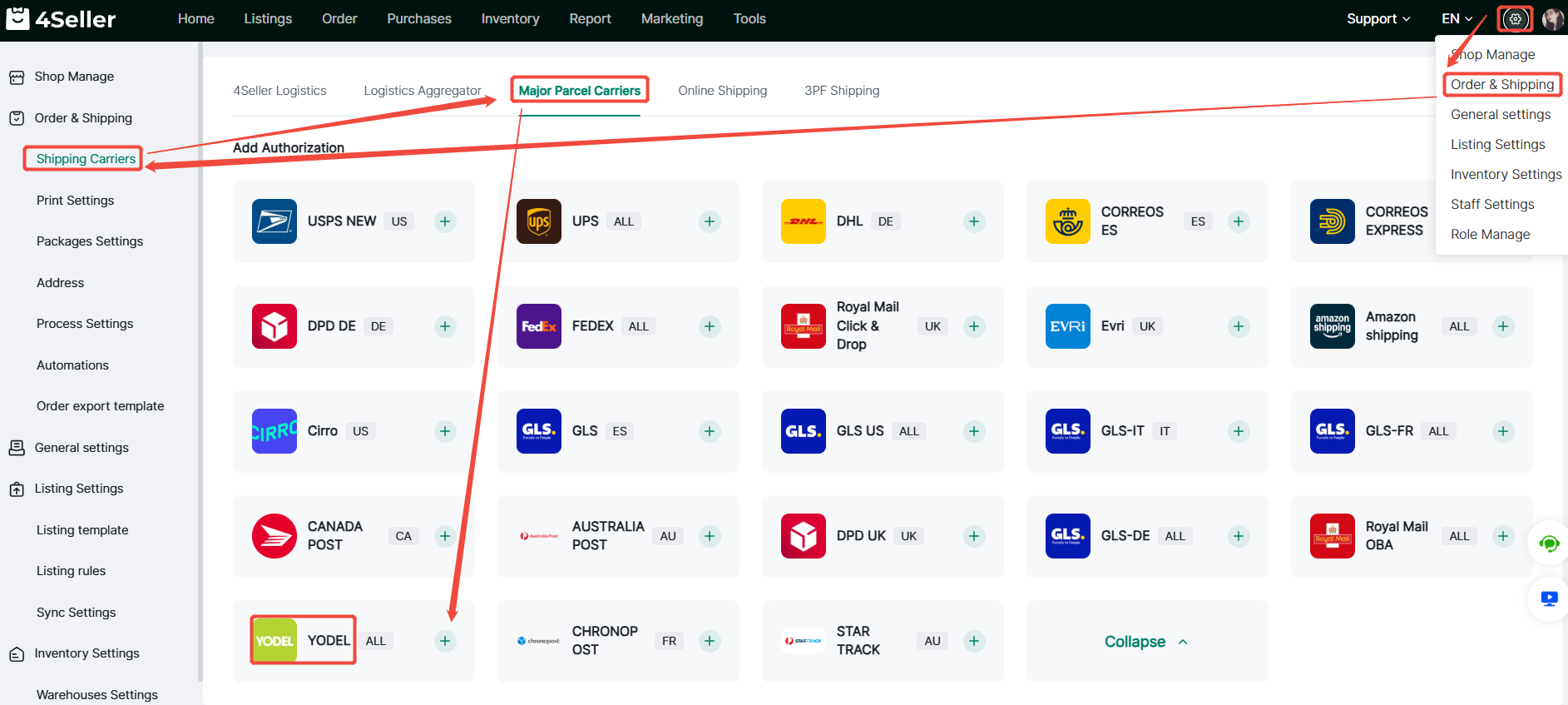Add authorization for DHL DE carrier
1568x705 pixels.
coord(974,221)
